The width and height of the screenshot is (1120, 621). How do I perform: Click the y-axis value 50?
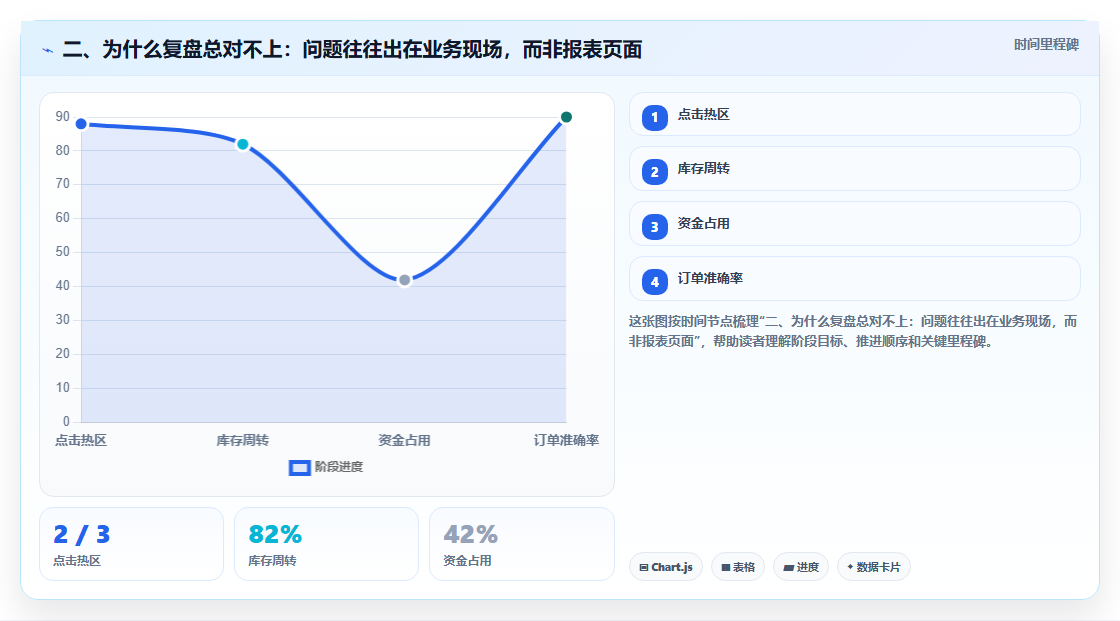click(x=63, y=252)
